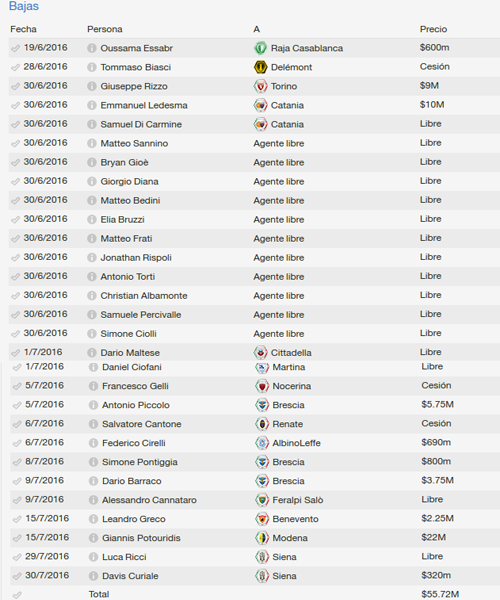Click the Benevento club crest icon
Image resolution: width=500 pixels, height=600 pixels.
(x=262, y=519)
